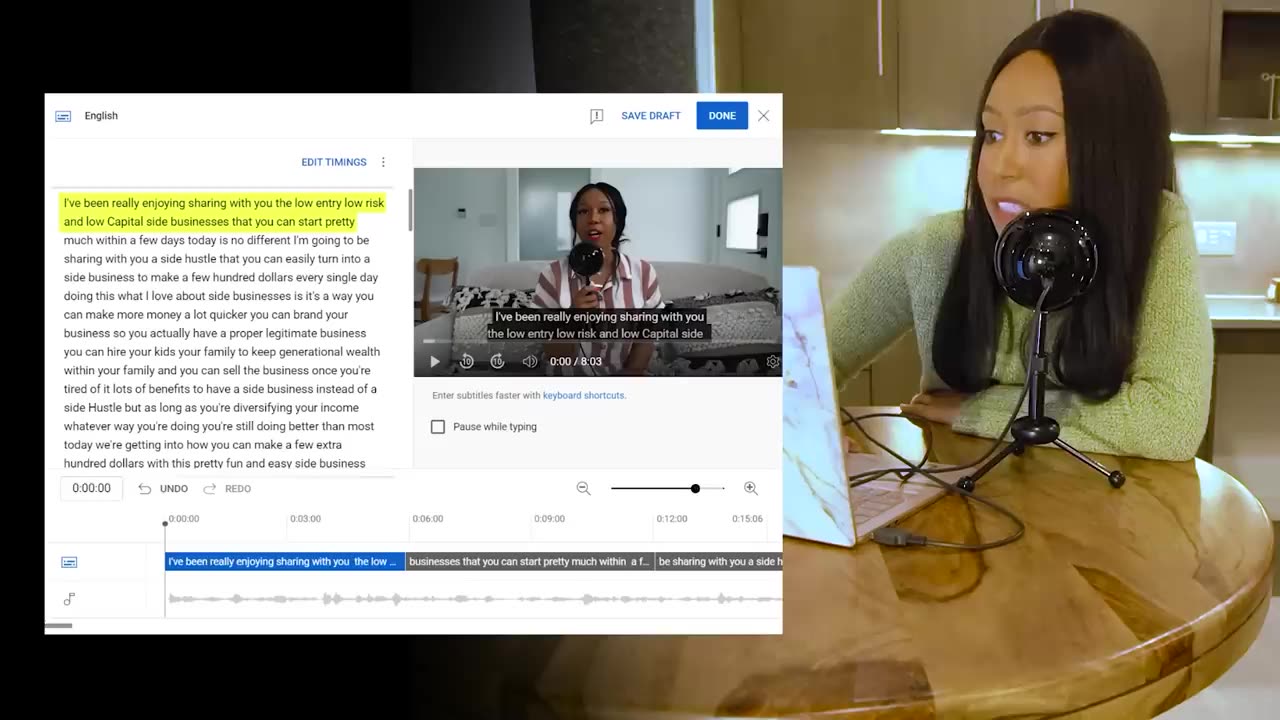This screenshot has width=1280, height=720.
Task: Click the 0:00 / 8:03 time display
Action: [x=576, y=362]
